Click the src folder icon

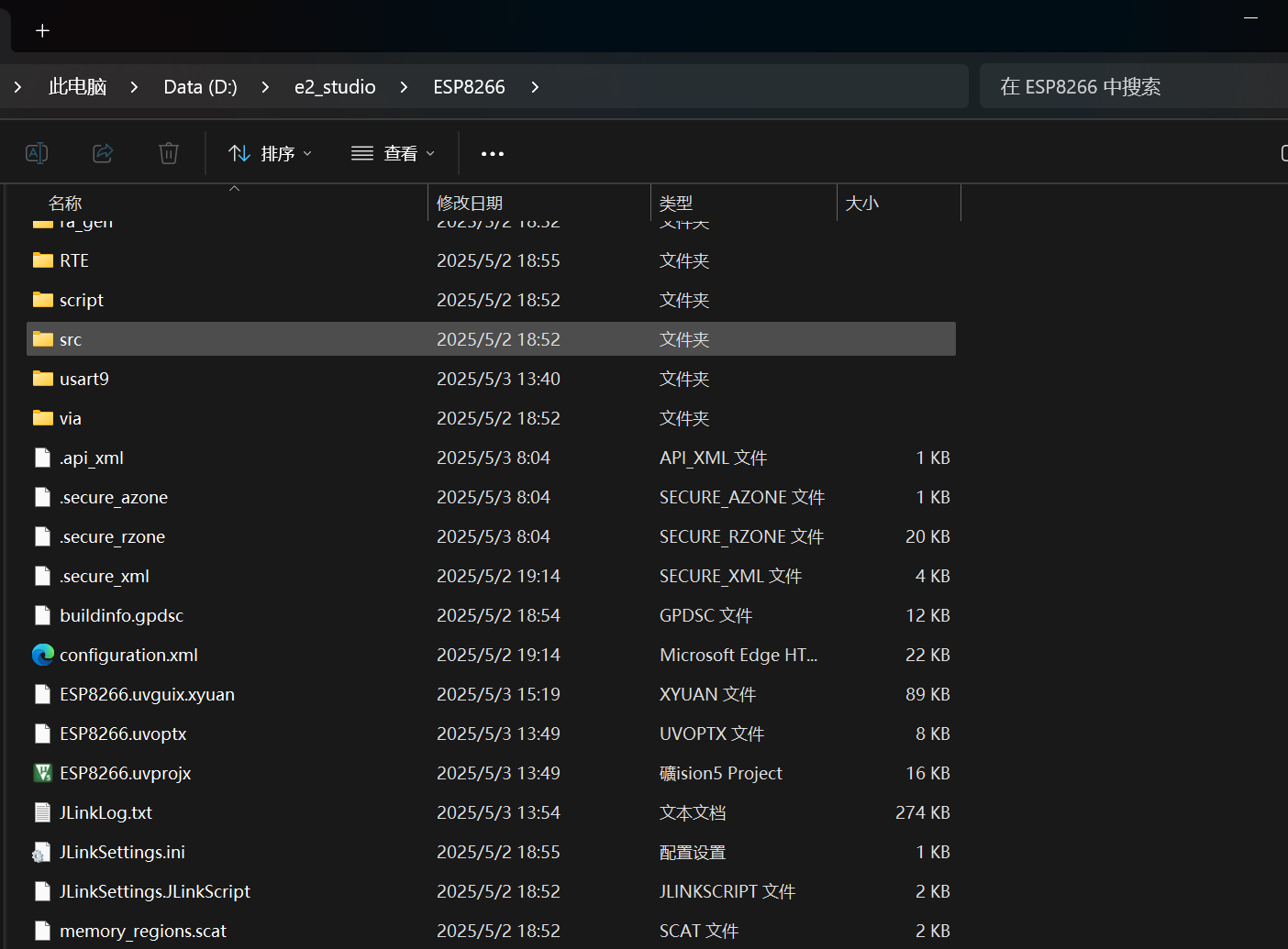pyautogui.click(x=42, y=339)
